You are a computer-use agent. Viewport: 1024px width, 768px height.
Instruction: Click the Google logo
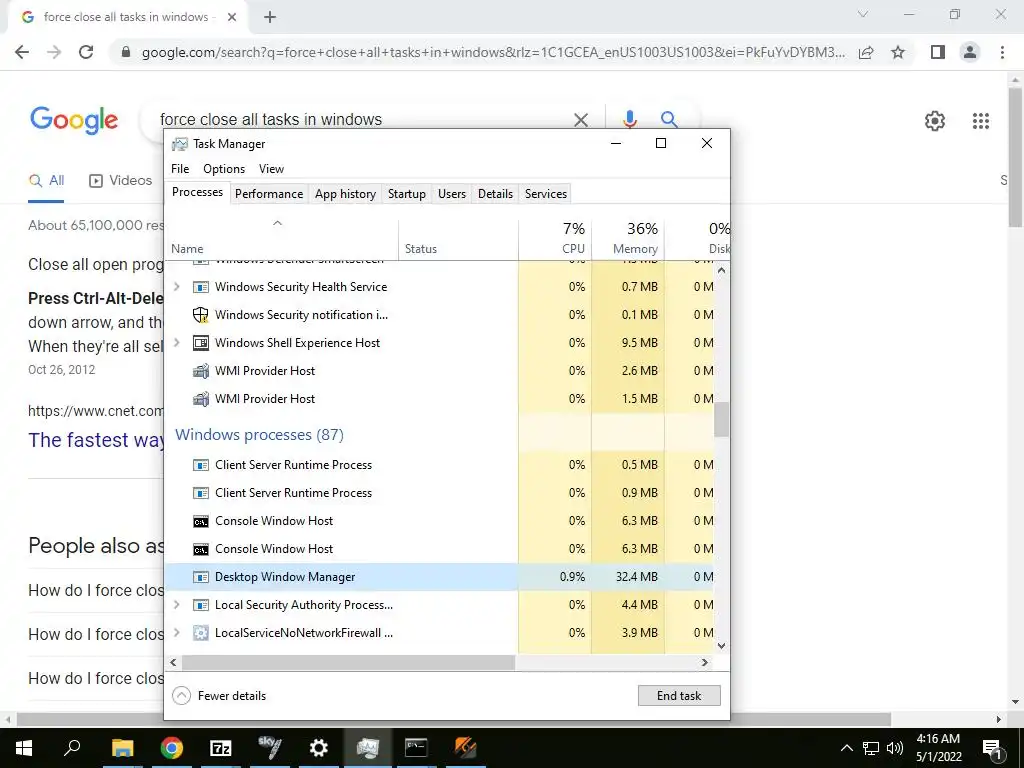click(x=74, y=120)
